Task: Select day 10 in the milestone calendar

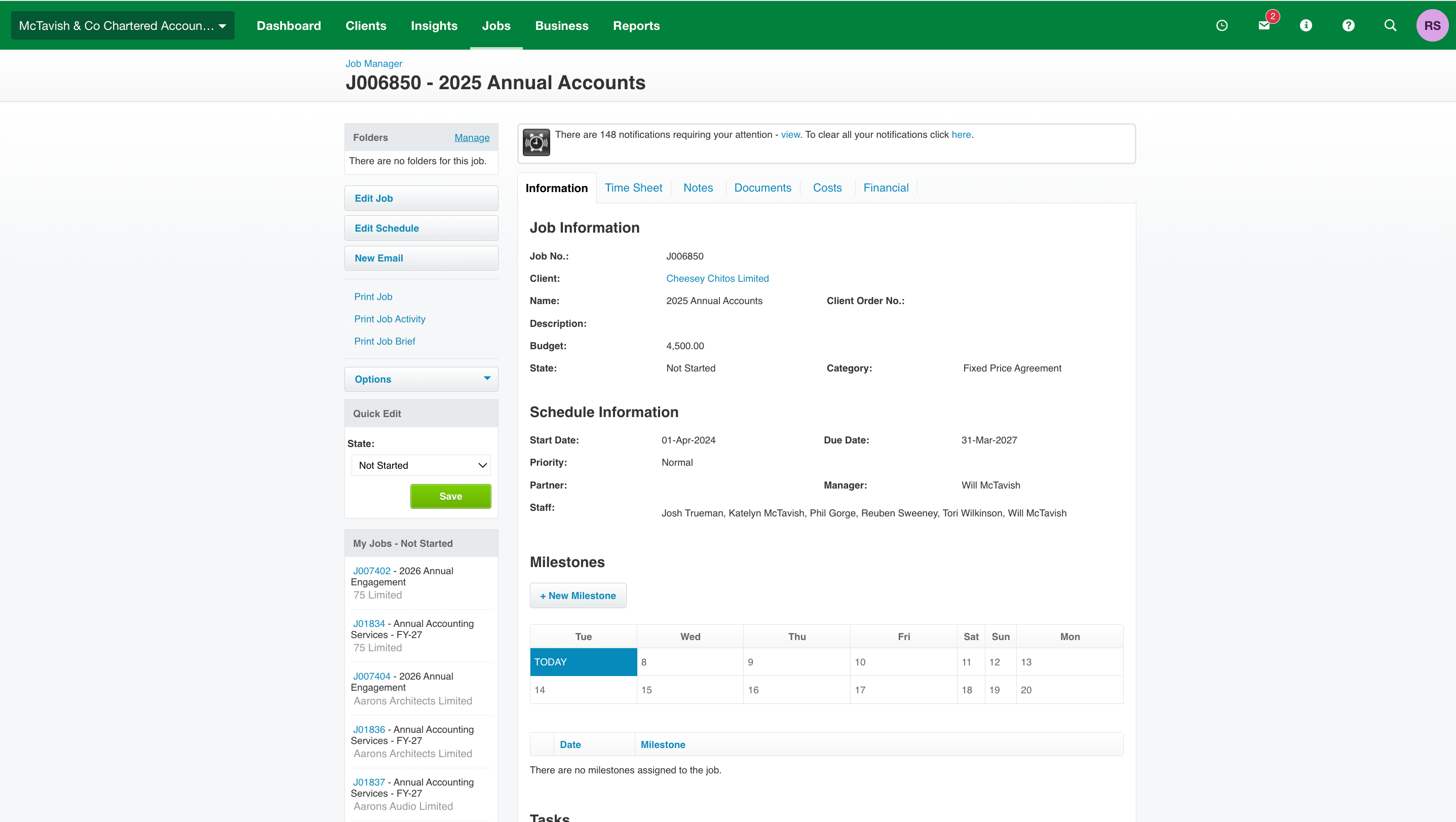Action: (903, 662)
